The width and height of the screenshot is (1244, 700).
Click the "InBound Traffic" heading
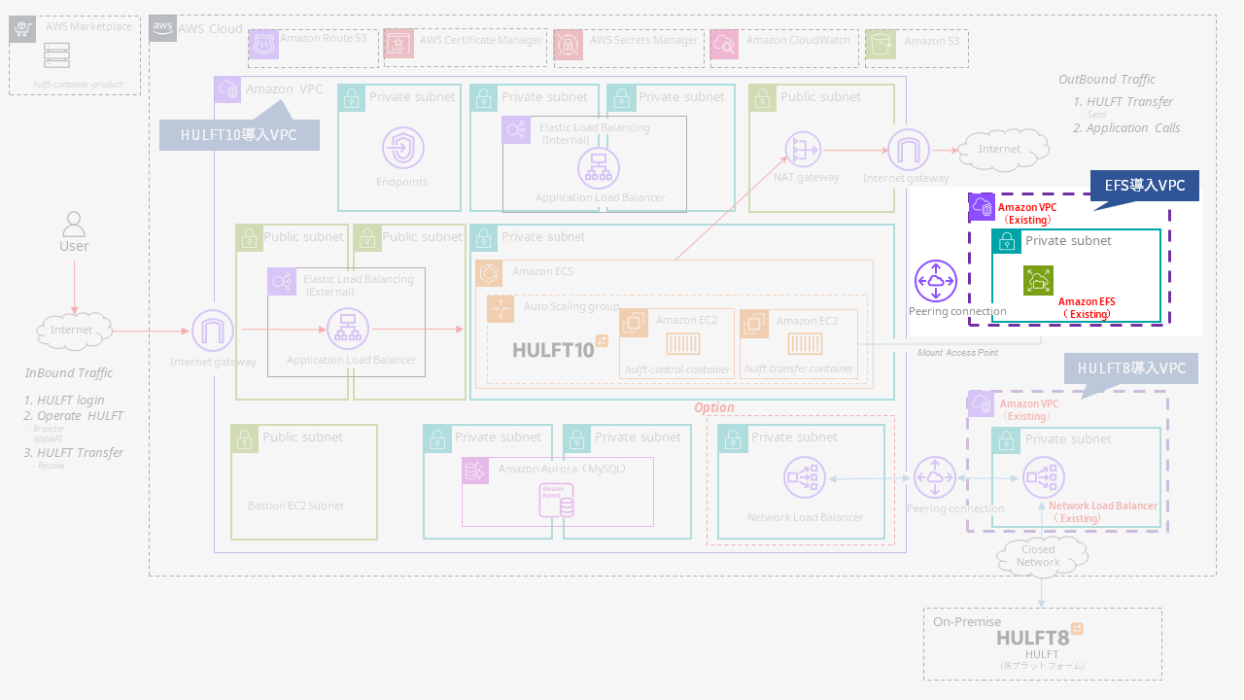(69, 373)
